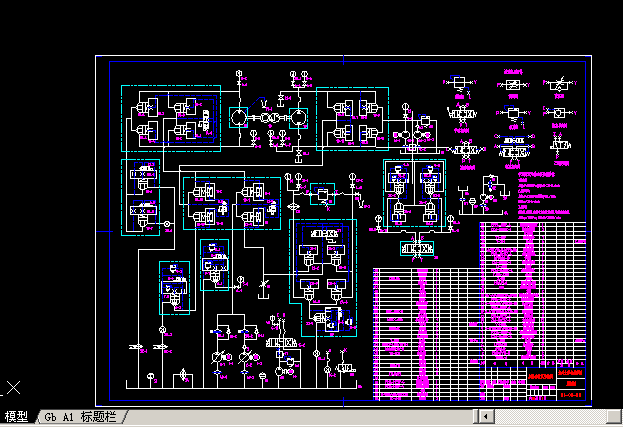Image resolution: width=623 pixels, height=427 pixels.
Task: Click the scrollbar button at far right end
Action: [x=615, y=417]
